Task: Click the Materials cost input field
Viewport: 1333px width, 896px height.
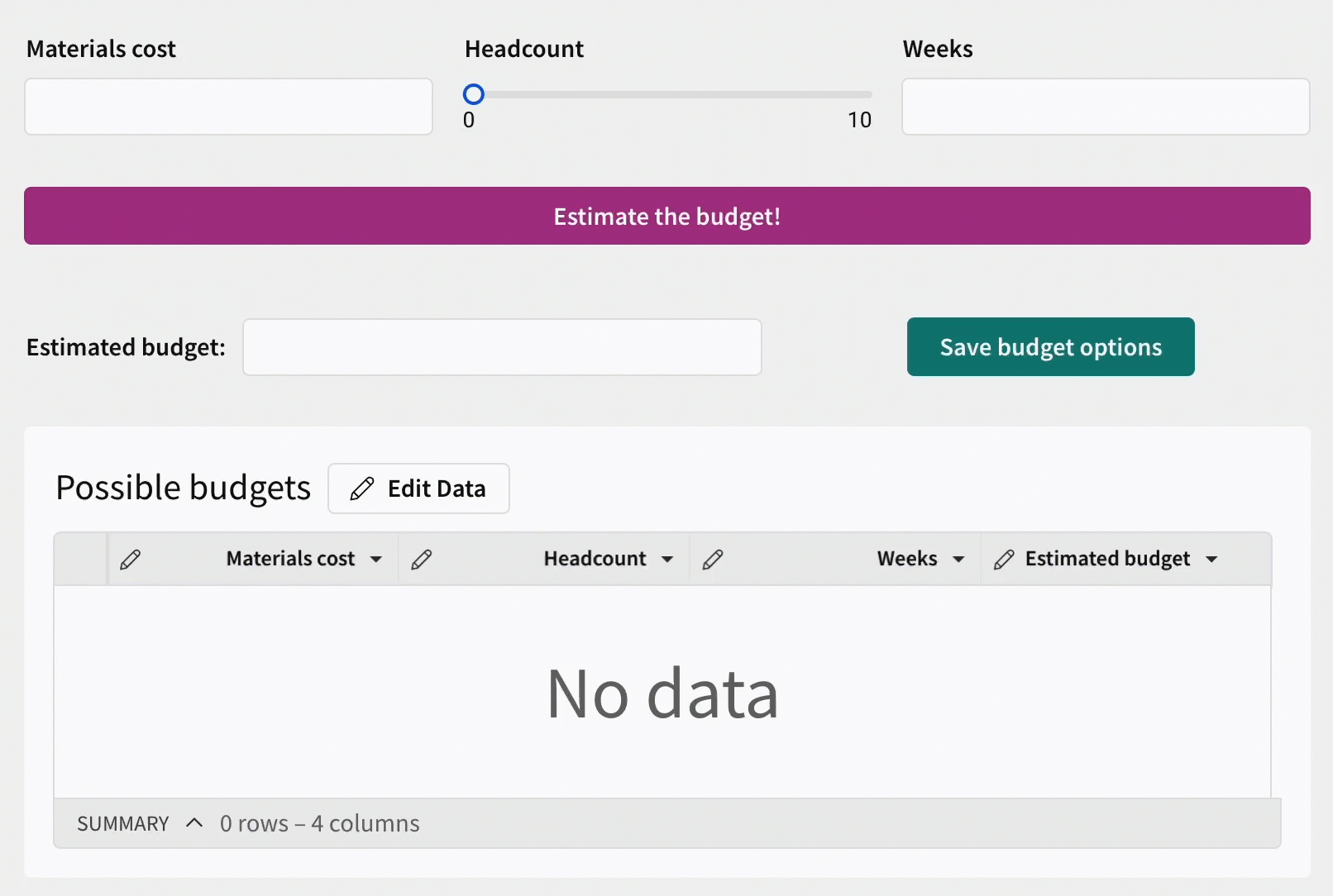Action: 228,107
